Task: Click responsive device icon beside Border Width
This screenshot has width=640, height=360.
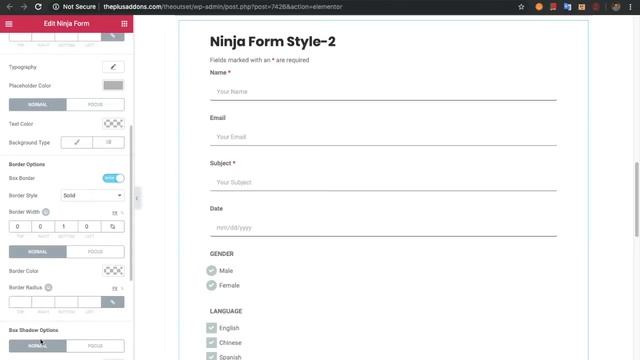Action: coord(46,212)
